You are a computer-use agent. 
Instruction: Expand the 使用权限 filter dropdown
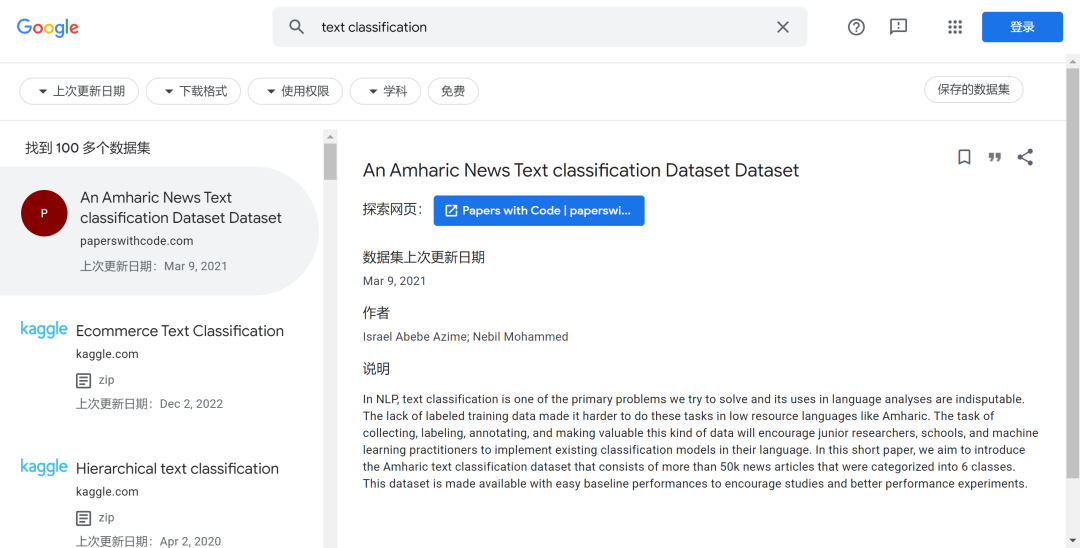(x=295, y=91)
